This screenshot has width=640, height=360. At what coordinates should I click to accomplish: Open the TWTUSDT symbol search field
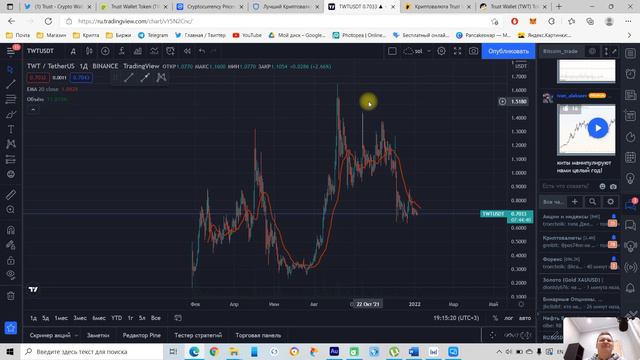[40, 51]
